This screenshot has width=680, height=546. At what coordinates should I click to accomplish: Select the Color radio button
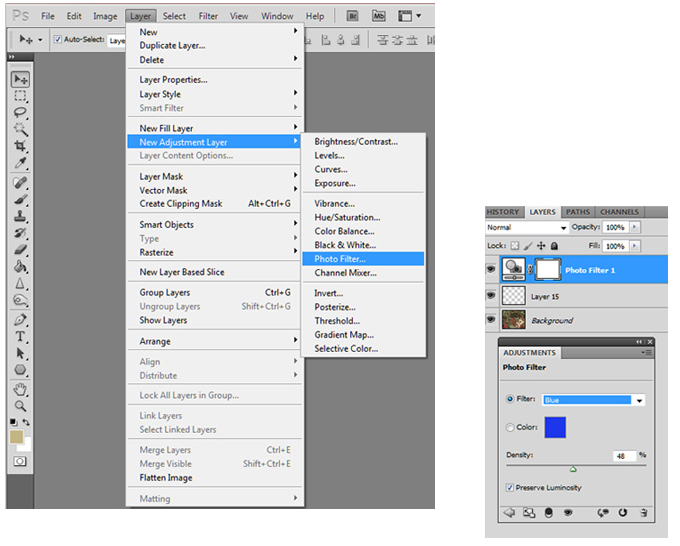pyautogui.click(x=510, y=427)
